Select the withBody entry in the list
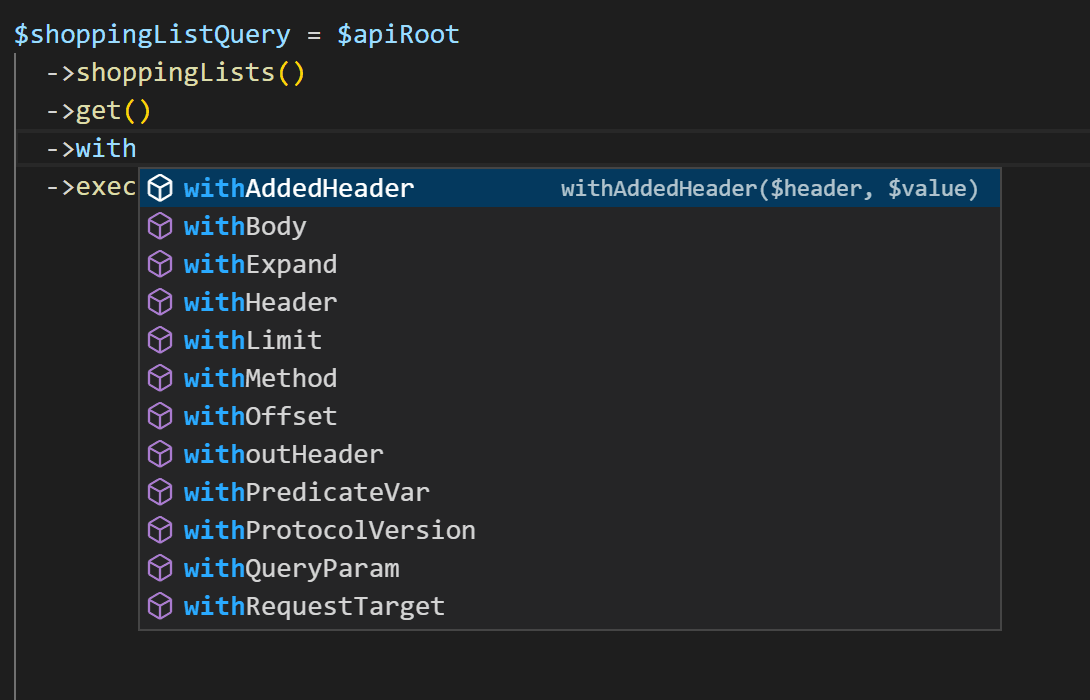1090x700 pixels. coord(244,226)
